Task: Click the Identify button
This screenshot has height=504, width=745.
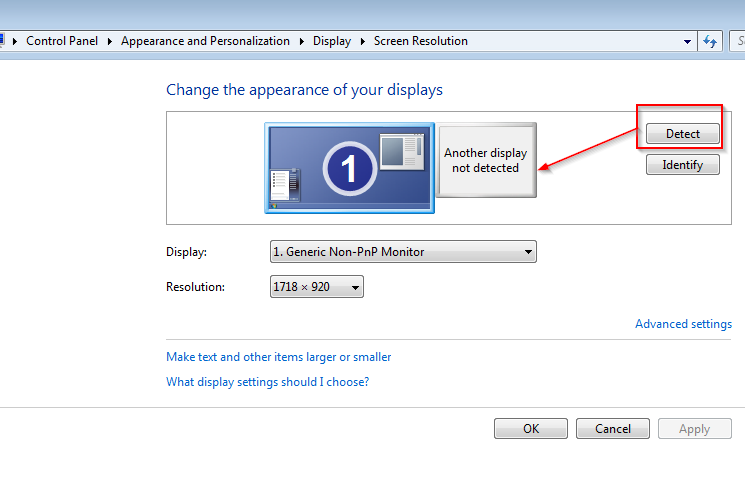Action: click(682, 165)
